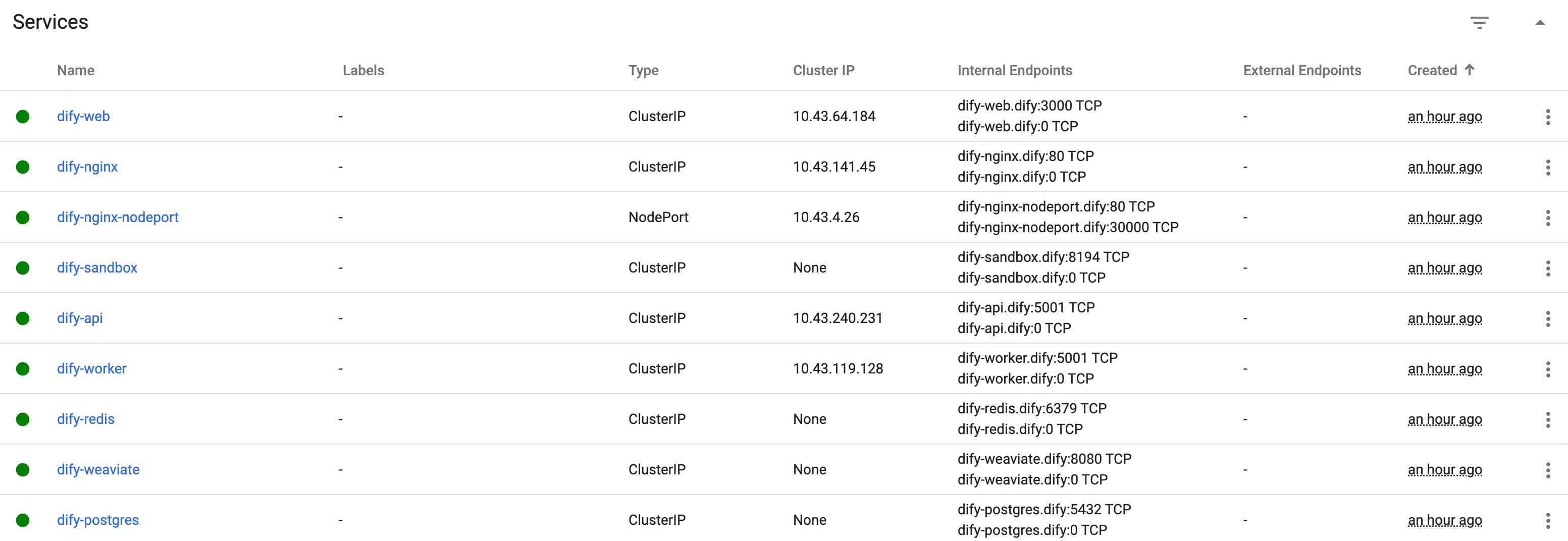
Task: Open actions menu for dify-nginx row
Action: [x=1547, y=168]
